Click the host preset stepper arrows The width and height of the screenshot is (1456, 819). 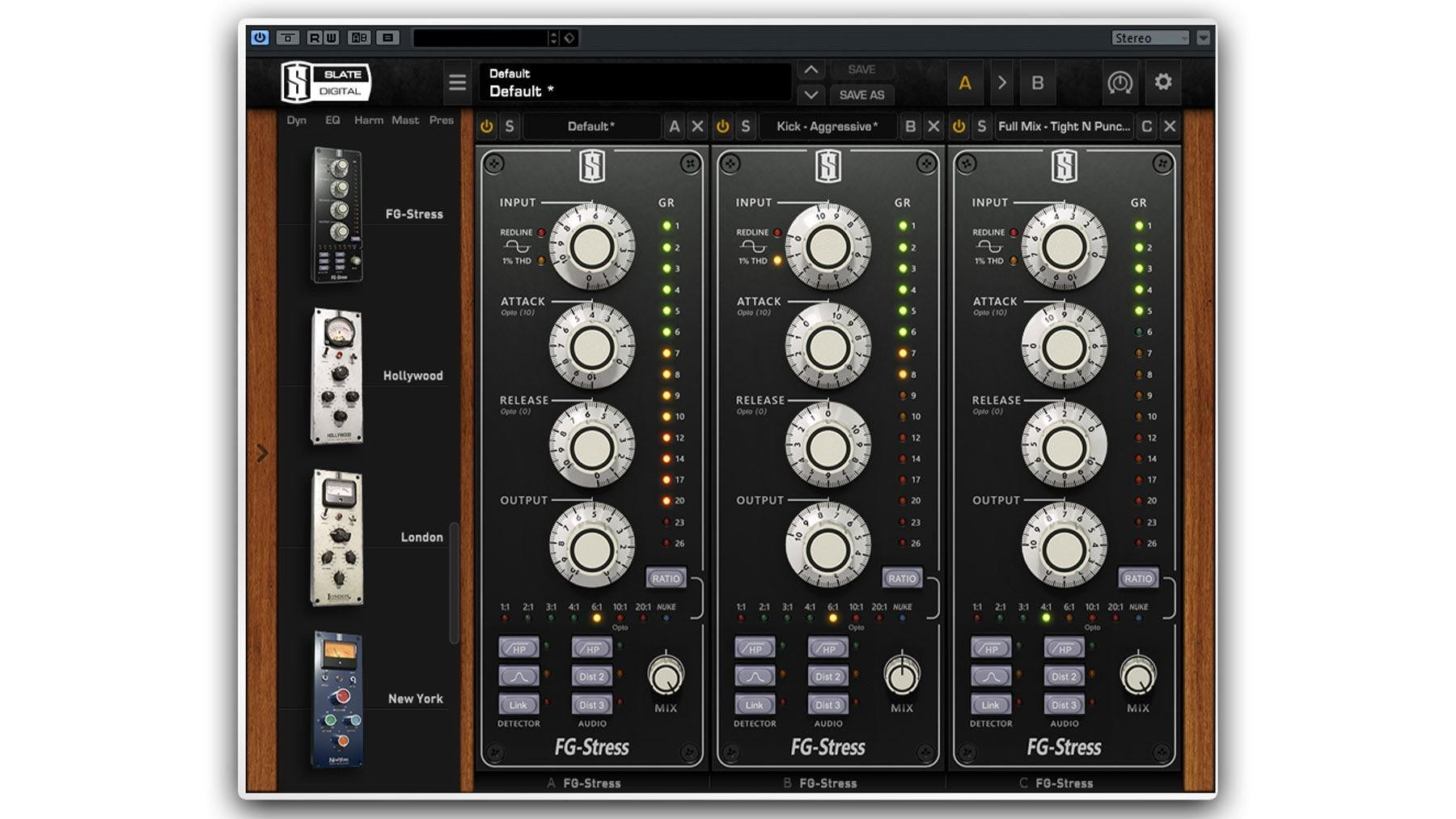pos(553,37)
